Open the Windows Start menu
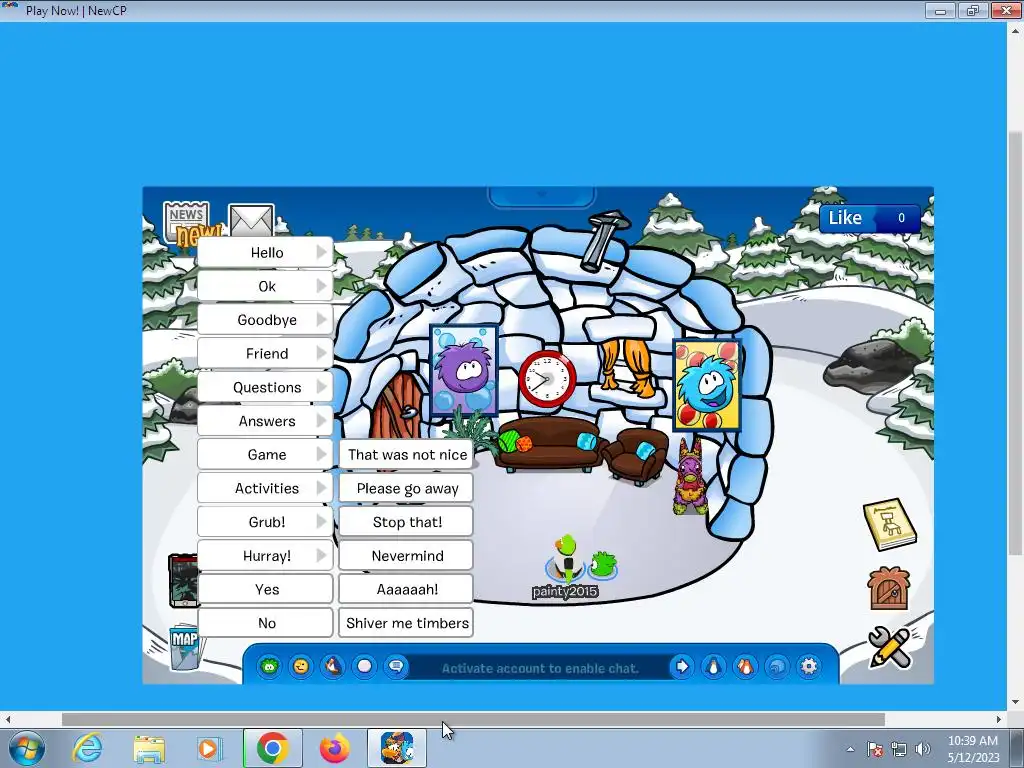The height and width of the screenshot is (768, 1024). click(x=27, y=748)
